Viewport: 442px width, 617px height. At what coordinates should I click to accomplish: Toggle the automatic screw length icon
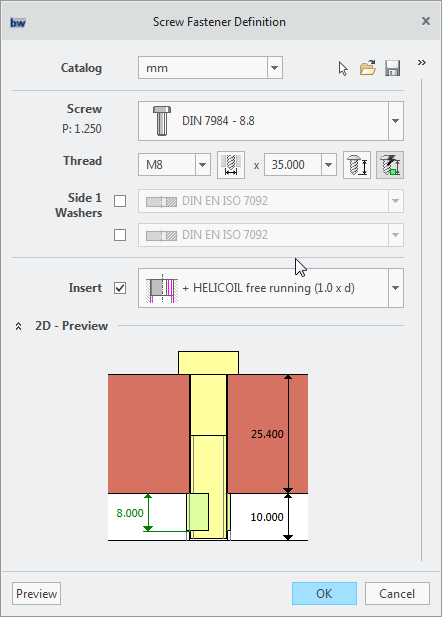pyautogui.click(x=390, y=165)
